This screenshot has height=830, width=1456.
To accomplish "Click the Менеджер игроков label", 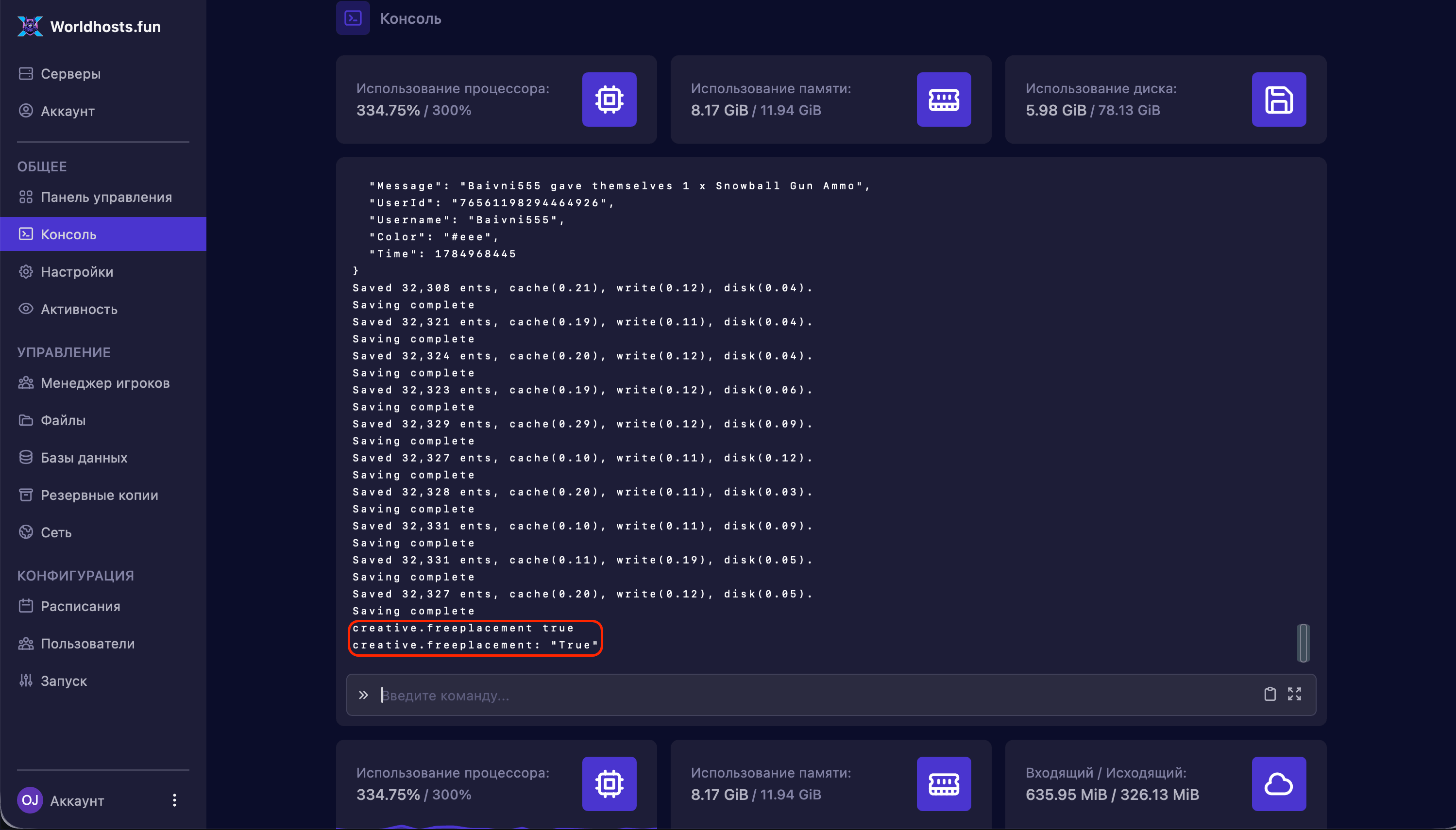I will coord(105,383).
